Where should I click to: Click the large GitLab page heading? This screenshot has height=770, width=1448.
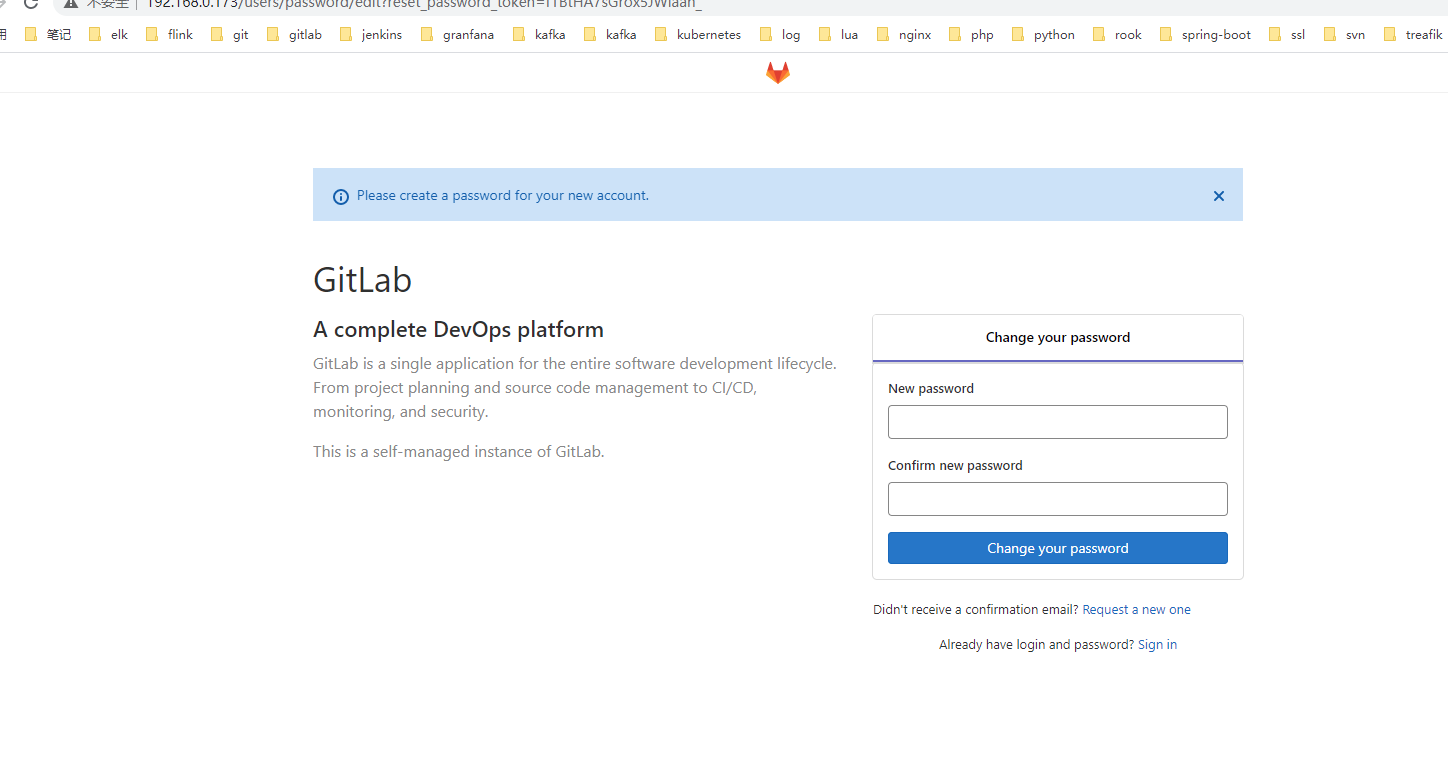click(363, 280)
